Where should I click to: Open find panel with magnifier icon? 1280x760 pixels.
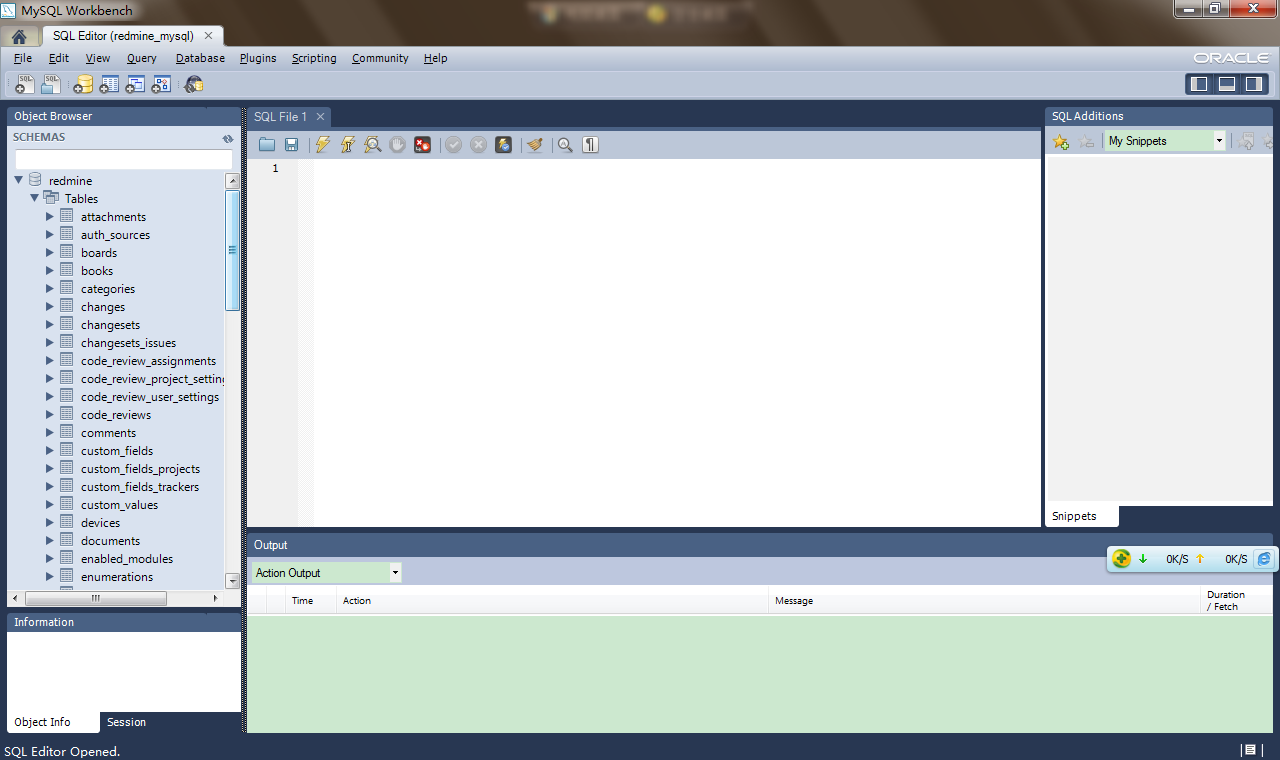click(x=565, y=145)
